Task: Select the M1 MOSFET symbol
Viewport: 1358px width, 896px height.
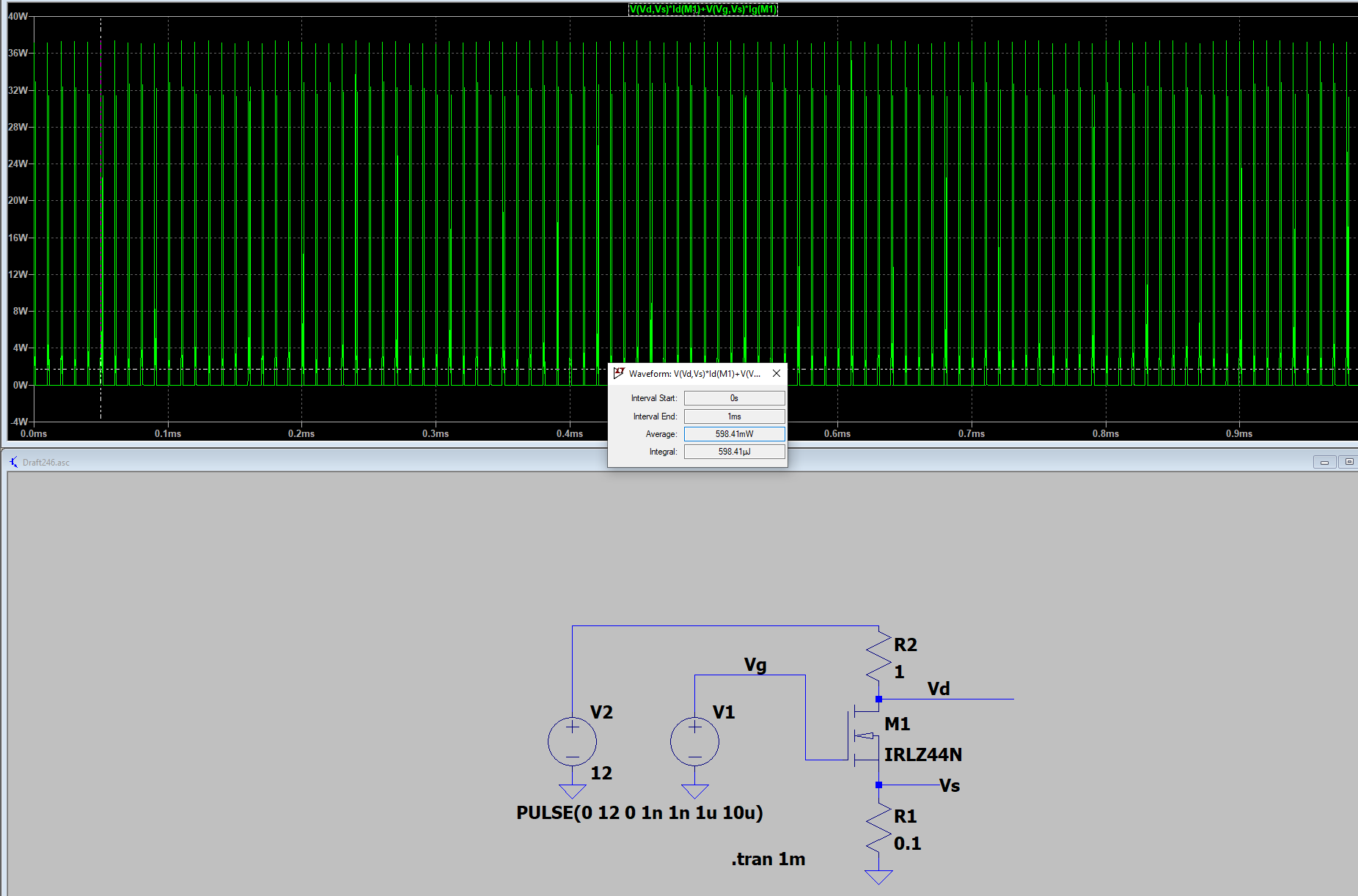Action: tap(865, 735)
